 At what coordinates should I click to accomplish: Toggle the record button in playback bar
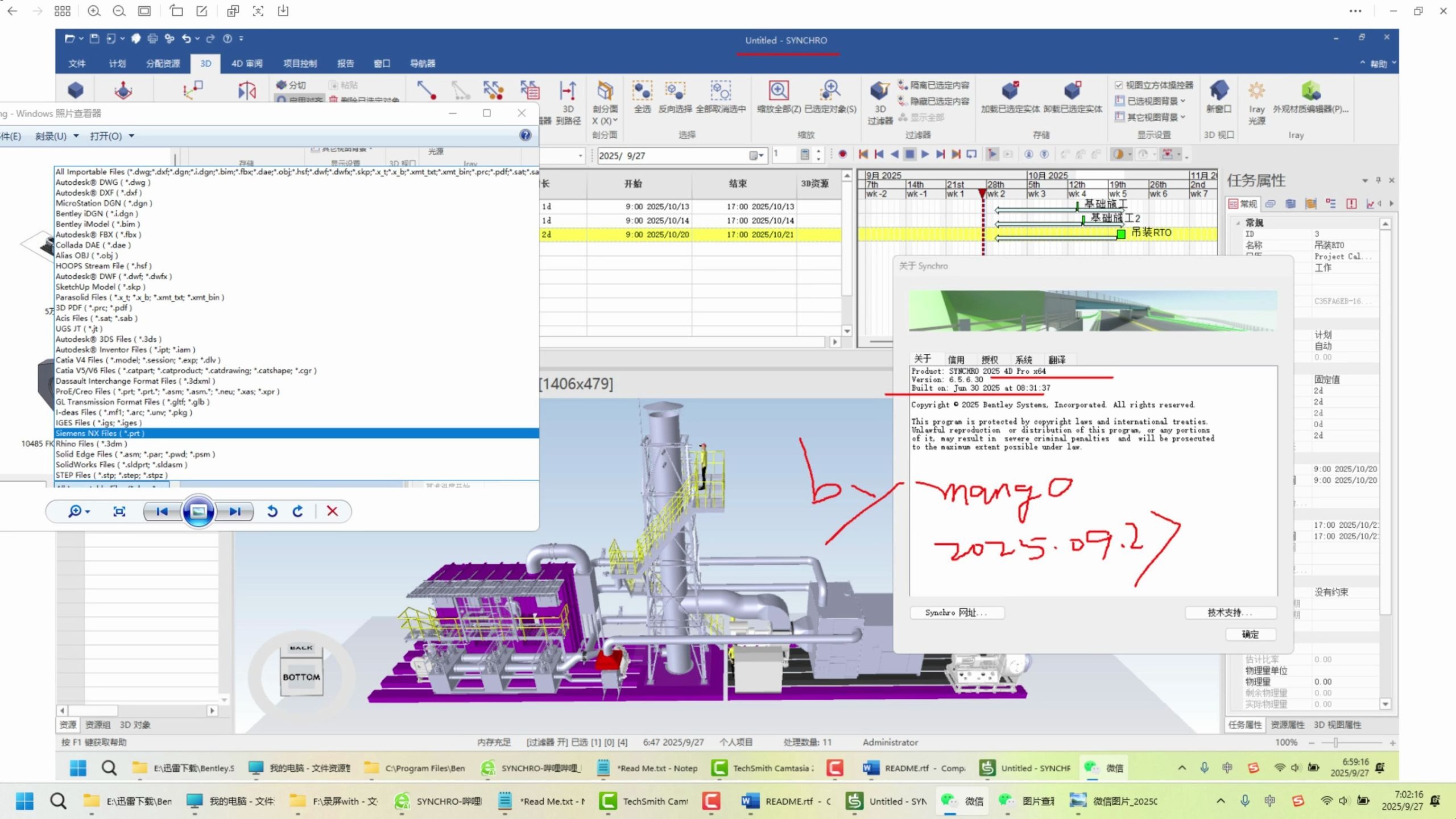(843, 154)
